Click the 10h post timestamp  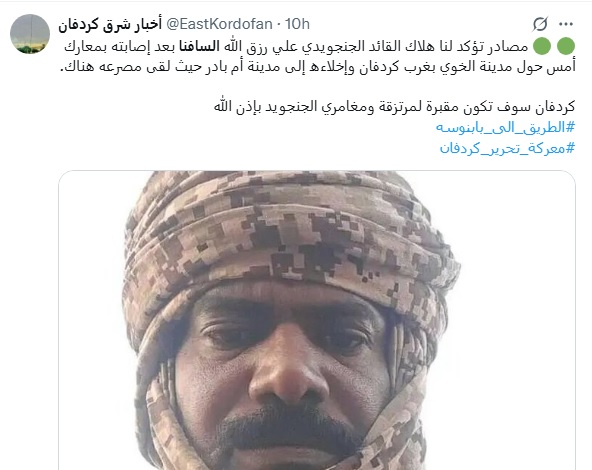click(297, 24)
